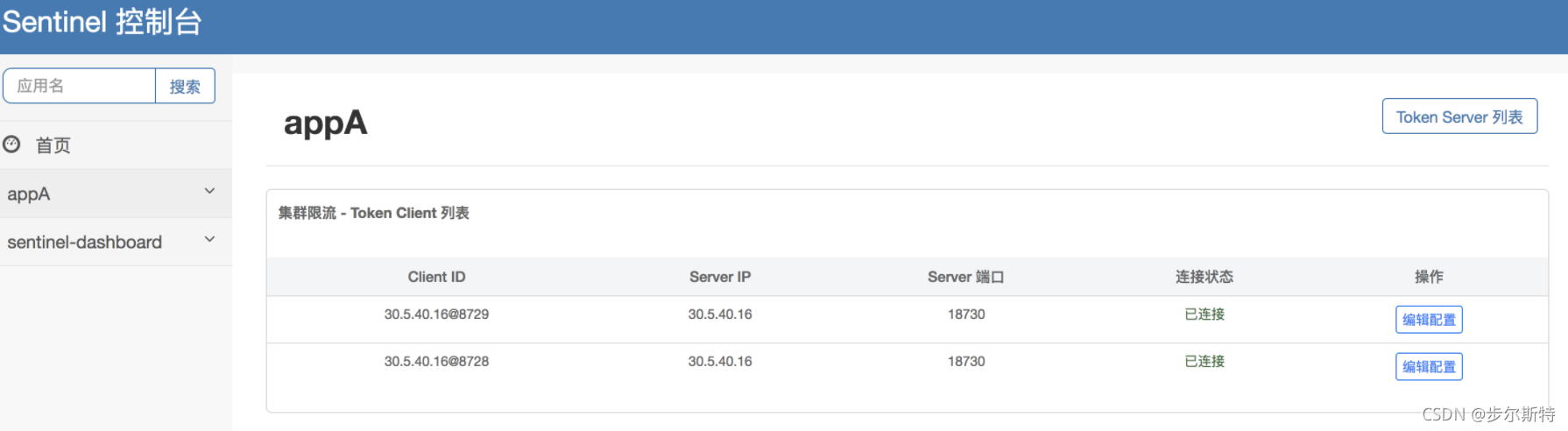Select the 30.5.40.16@8728 client ID cell
1568x431 pixels.
(x=436, y=362)
